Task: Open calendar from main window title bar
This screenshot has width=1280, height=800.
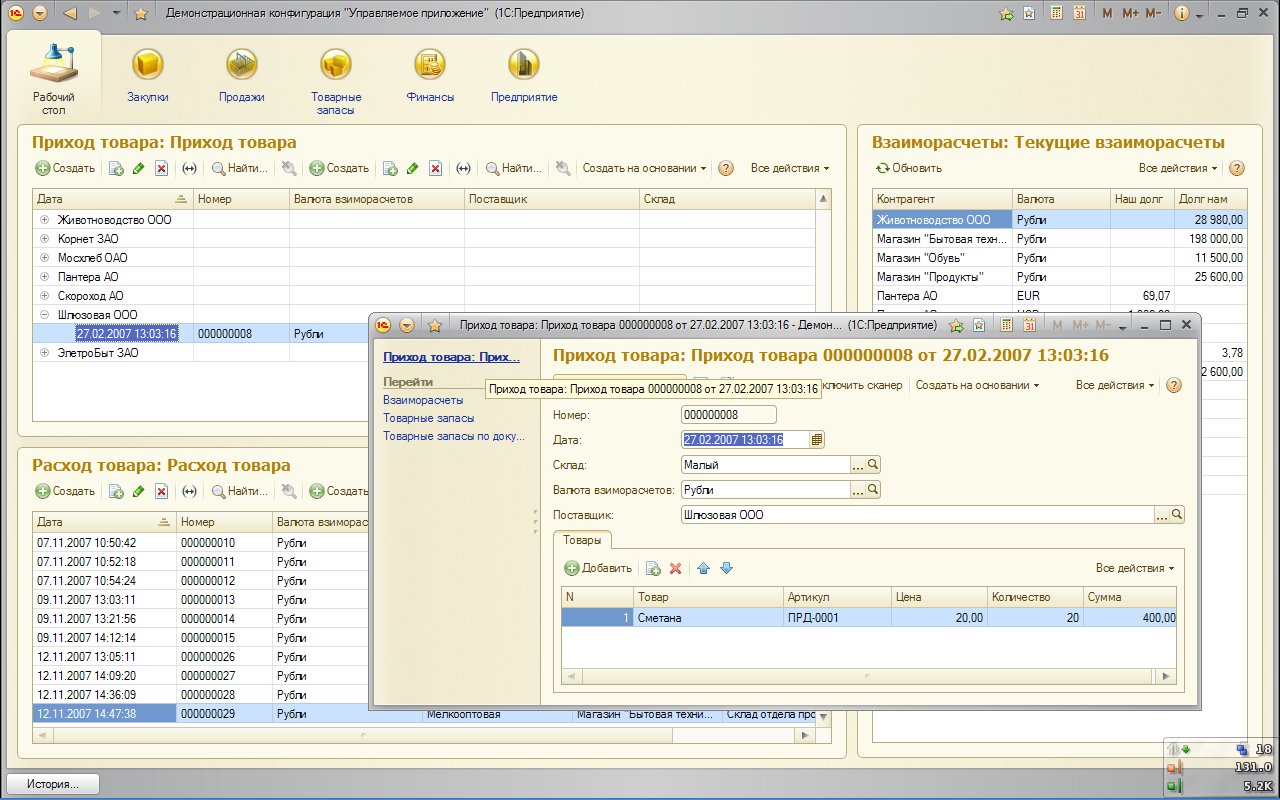Action: point(1079,14)
